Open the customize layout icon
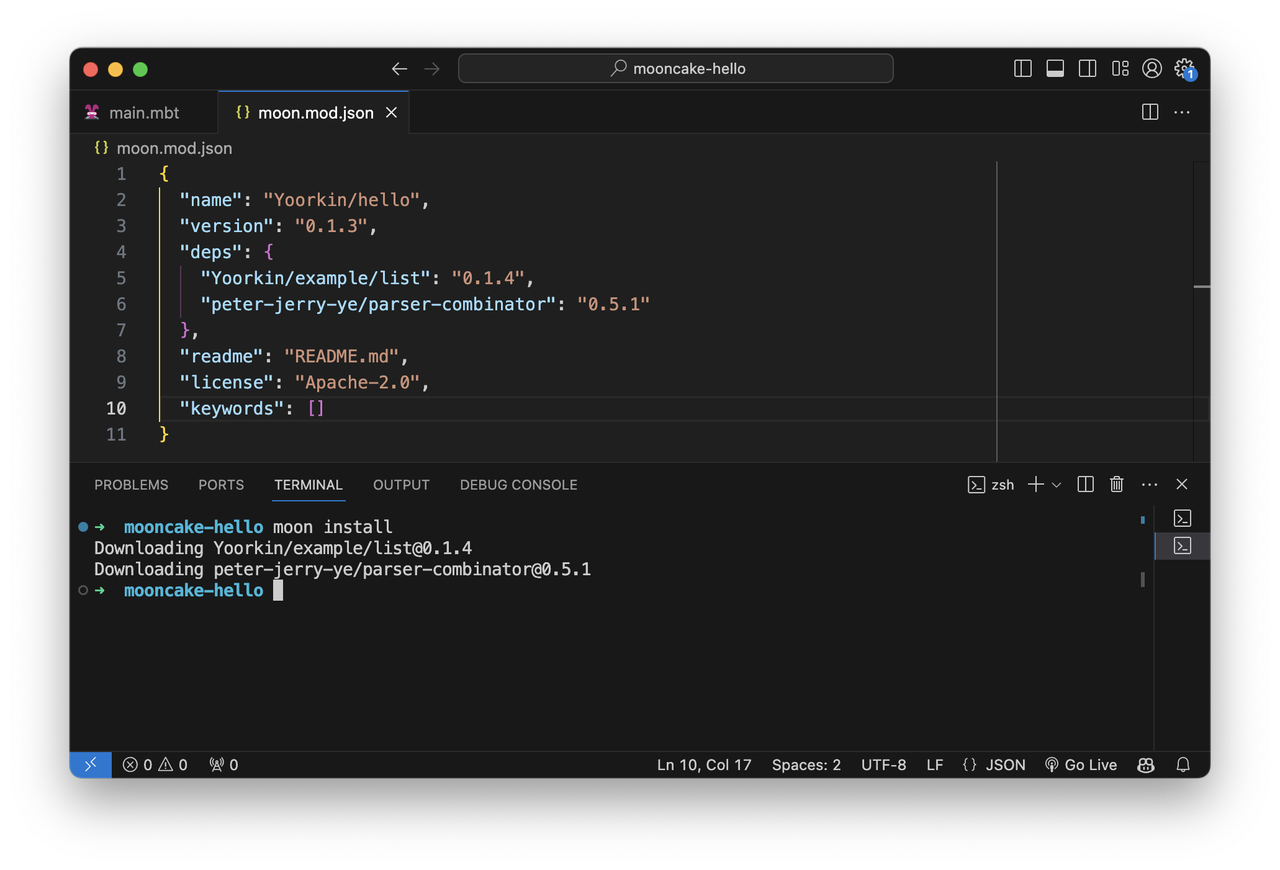1280x870 pixels. pyautogui.click(x=1120, y=69)
